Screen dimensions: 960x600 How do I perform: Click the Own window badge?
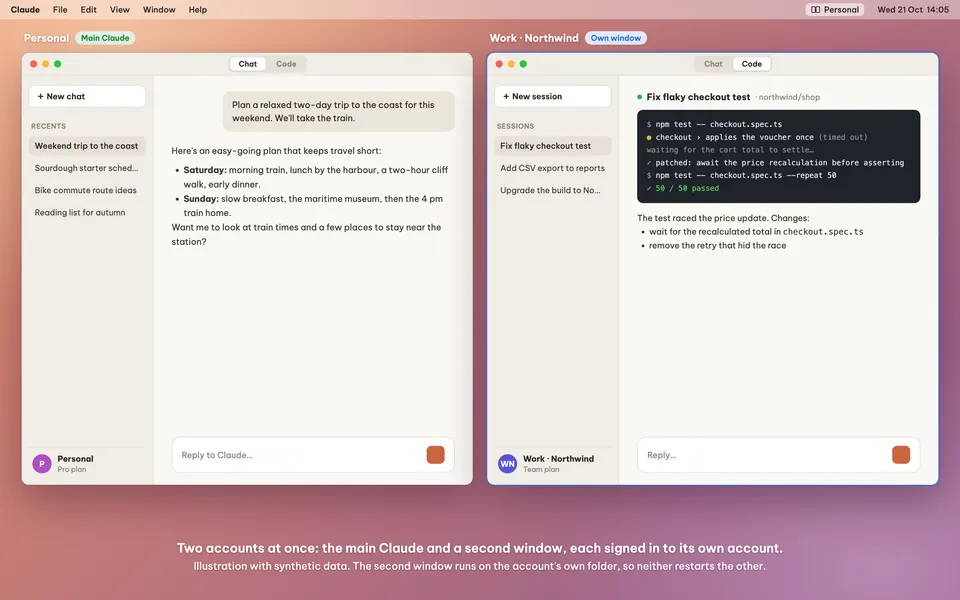[615, 38]
